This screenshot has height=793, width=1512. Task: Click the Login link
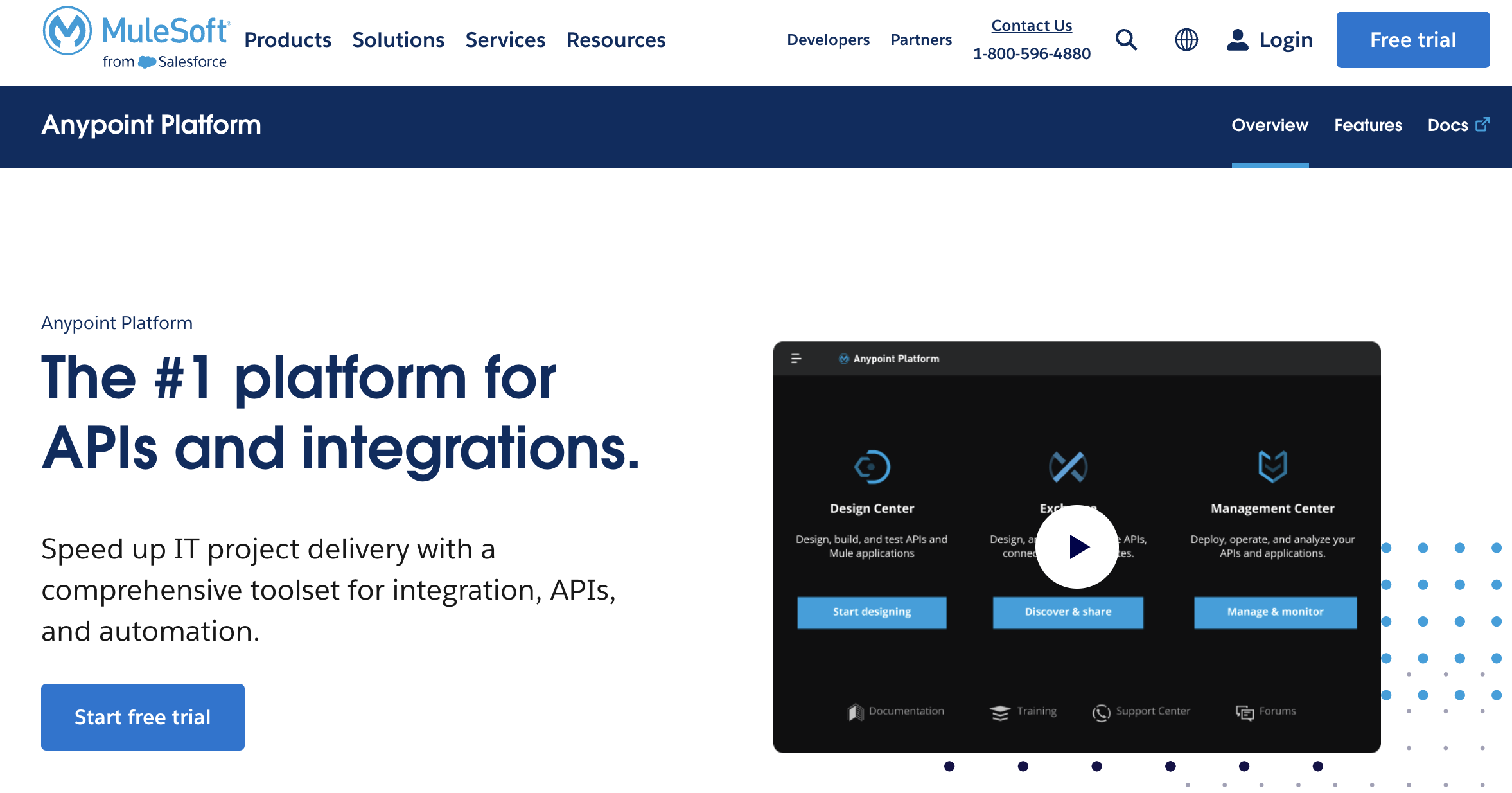1269,40
